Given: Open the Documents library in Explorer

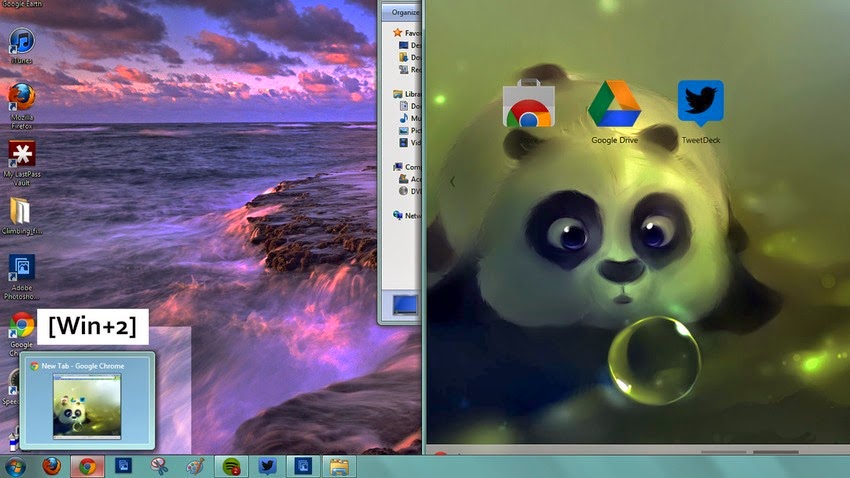Looking at the screenshot, I should coord(410,106).
